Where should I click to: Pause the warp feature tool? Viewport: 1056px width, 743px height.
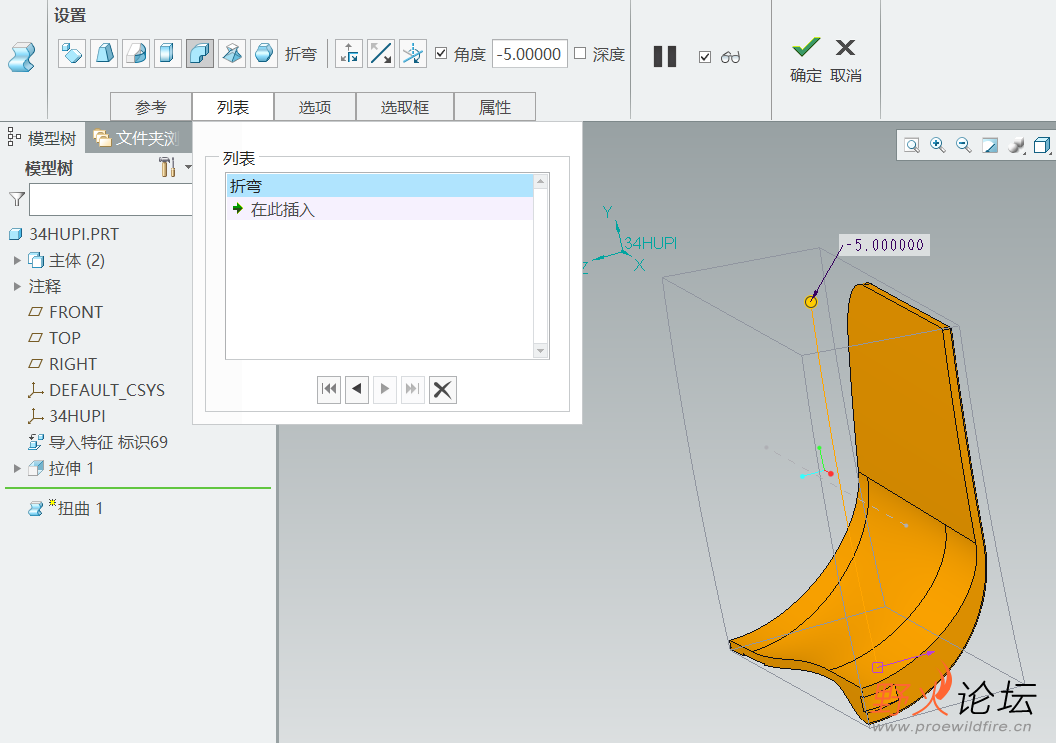(x=665, y=56)
